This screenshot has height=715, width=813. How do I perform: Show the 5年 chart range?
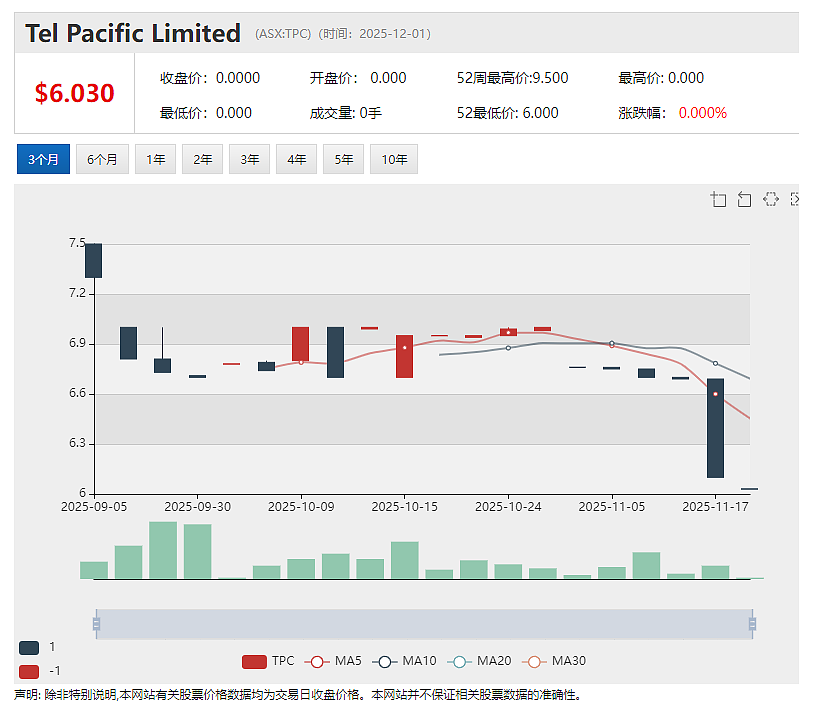click(343, 159)
